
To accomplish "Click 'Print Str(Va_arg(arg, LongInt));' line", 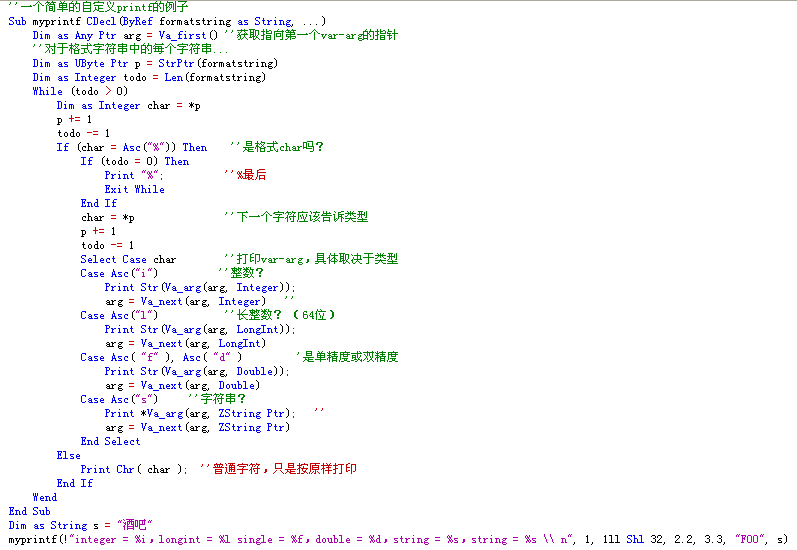I will 200,330.
